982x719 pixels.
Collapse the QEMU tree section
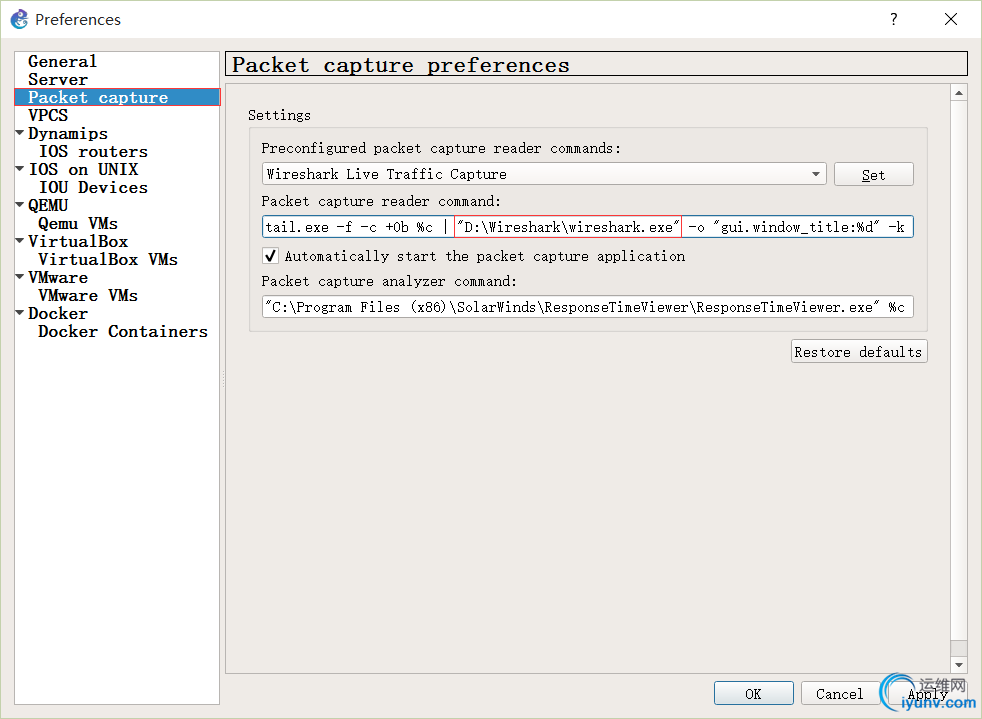pos(20,205)
